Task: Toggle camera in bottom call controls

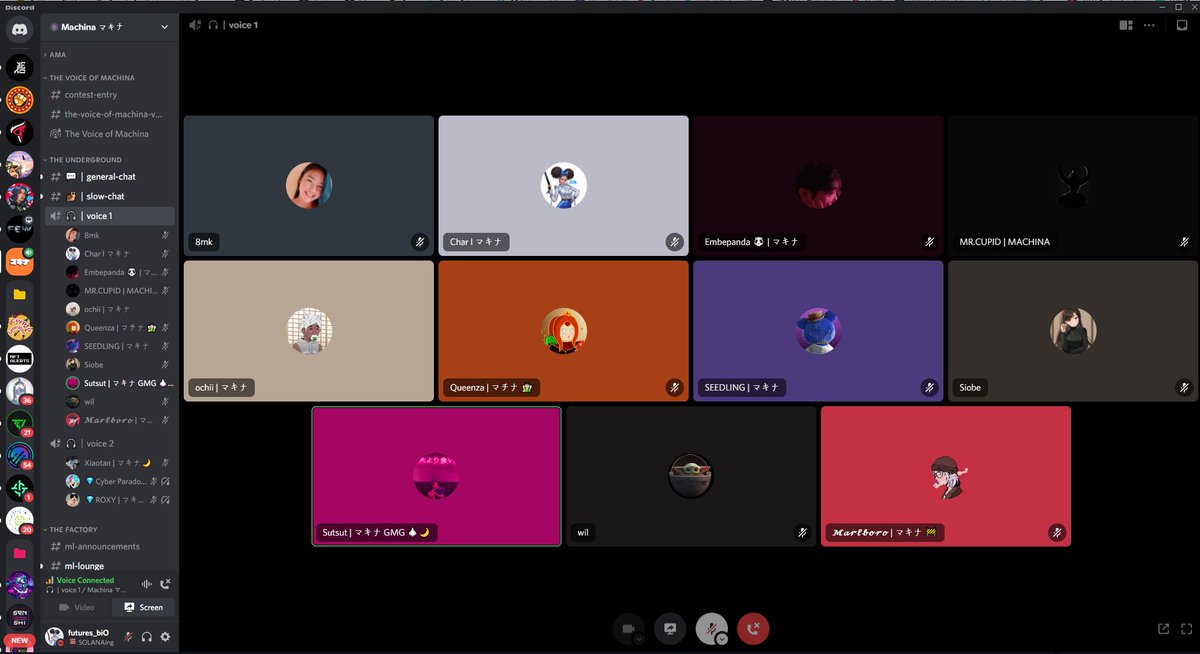Action: [x=627, y=628]
